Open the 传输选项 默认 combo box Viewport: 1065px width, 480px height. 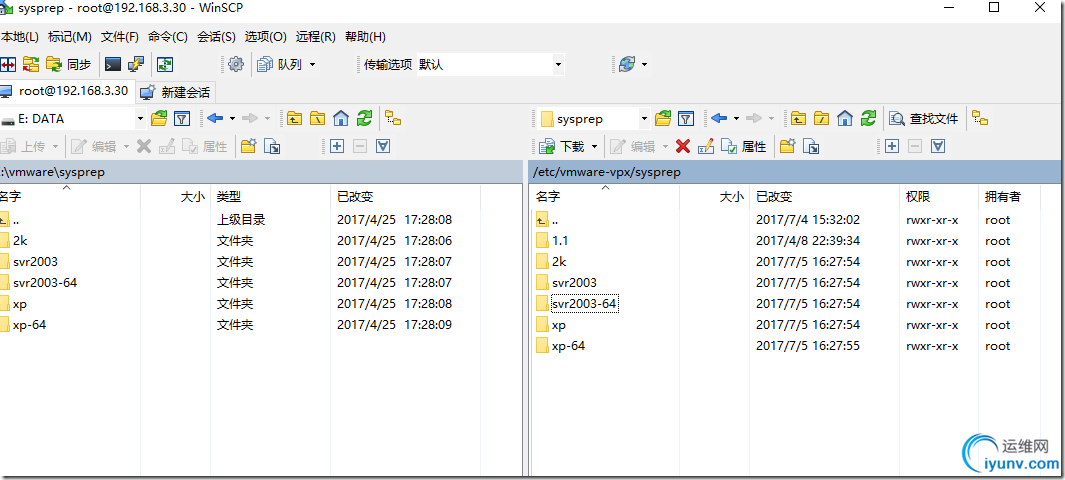tap(490, 64)
